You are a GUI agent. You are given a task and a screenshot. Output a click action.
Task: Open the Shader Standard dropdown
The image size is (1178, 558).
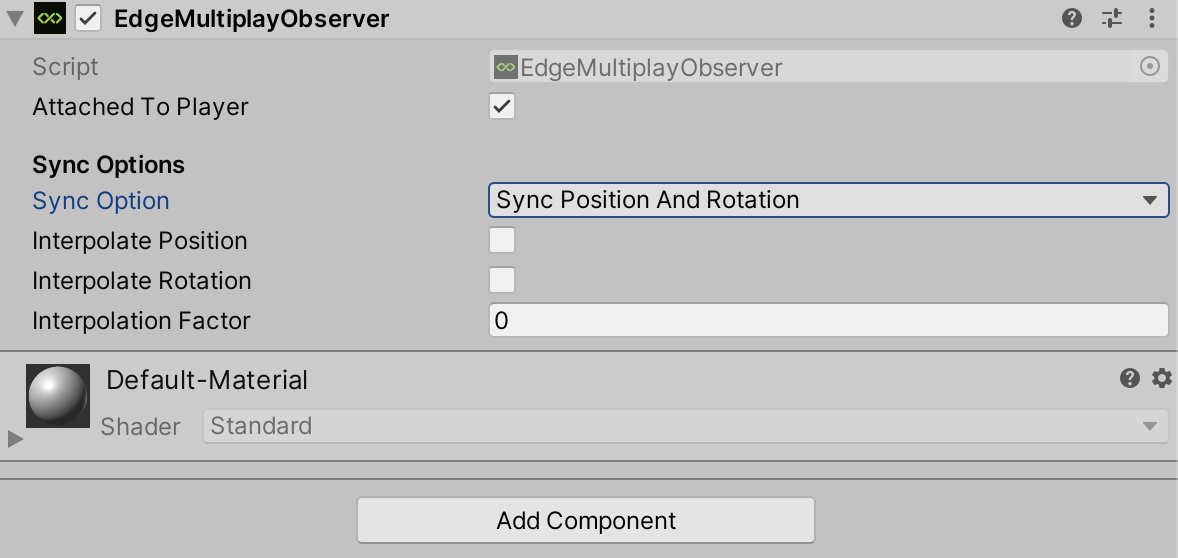pos(685,426)
